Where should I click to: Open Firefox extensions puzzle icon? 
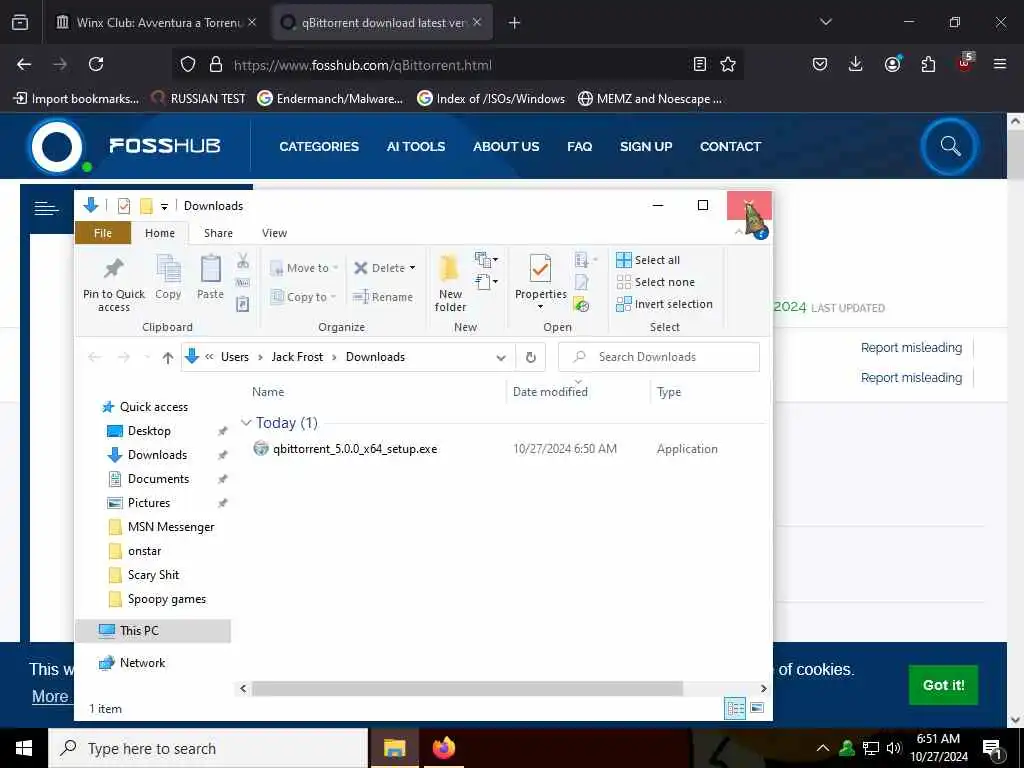coord(928,64)
